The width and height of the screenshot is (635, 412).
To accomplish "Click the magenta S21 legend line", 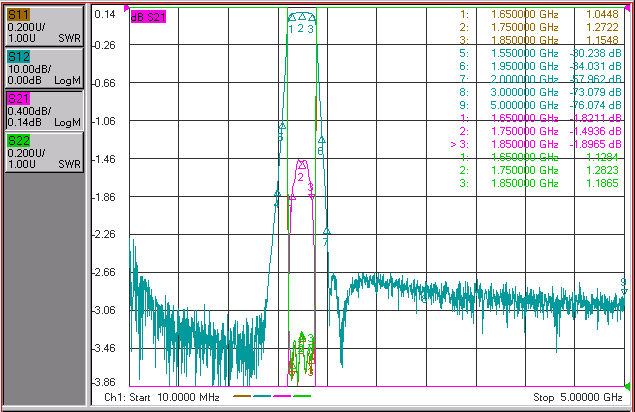I will tap(282, 396).
